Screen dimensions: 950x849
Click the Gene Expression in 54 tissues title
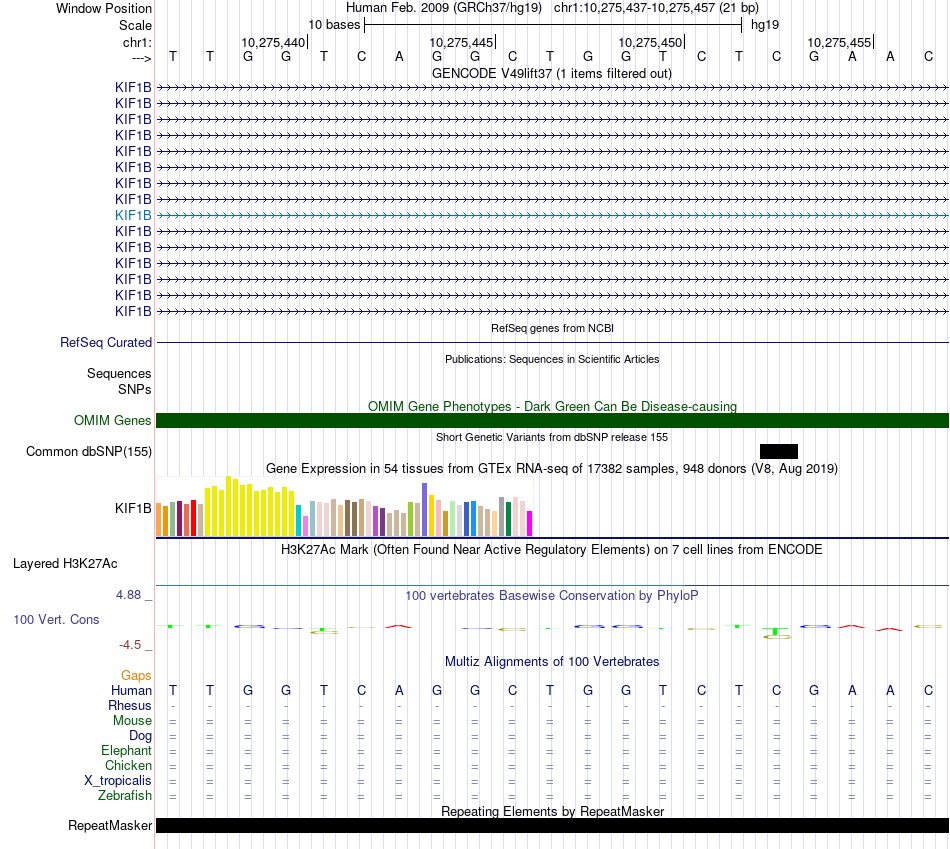[552, 468]
